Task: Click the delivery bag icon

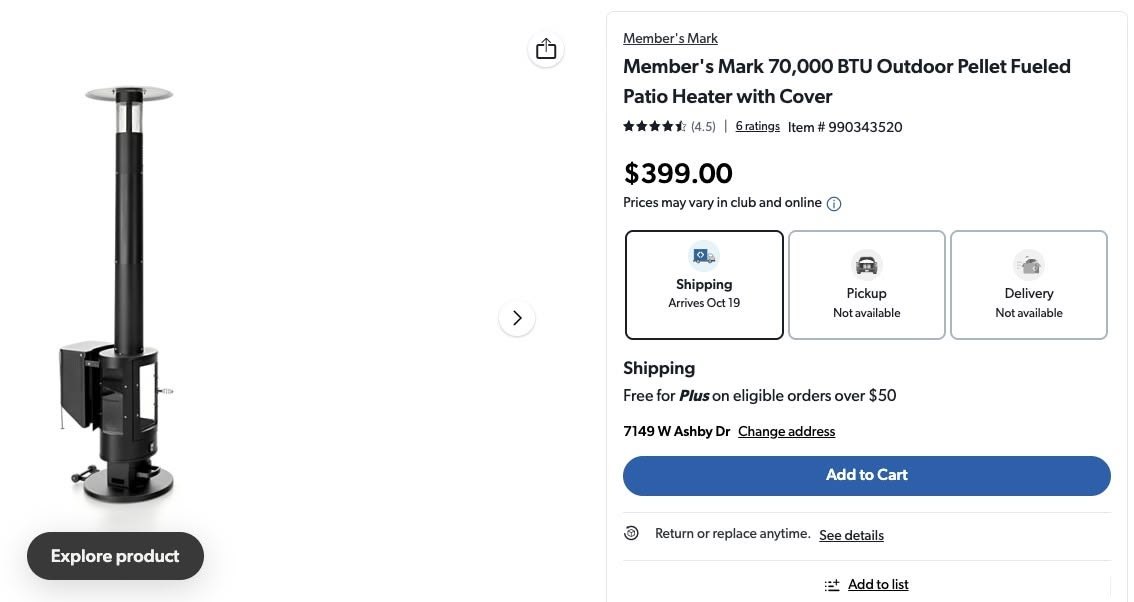Action: coord(1028,265)
